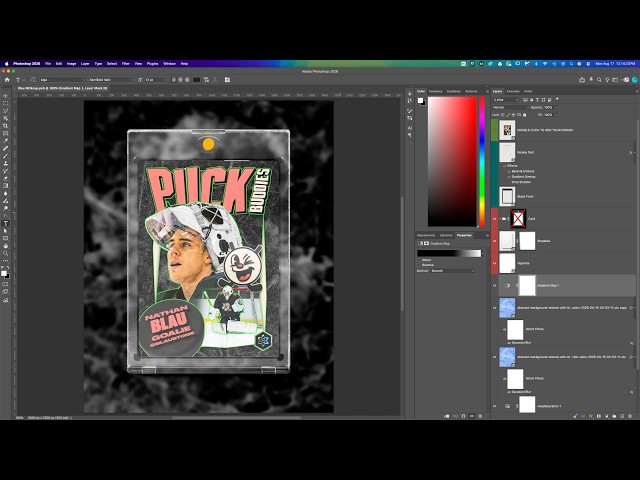The height and width of the screenshot is (480, 640).
Task: Create a new group in Layers panel
Action: 614,416
